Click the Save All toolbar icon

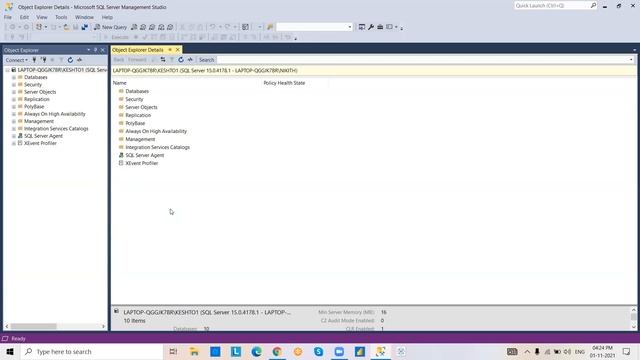coord(84,27)
